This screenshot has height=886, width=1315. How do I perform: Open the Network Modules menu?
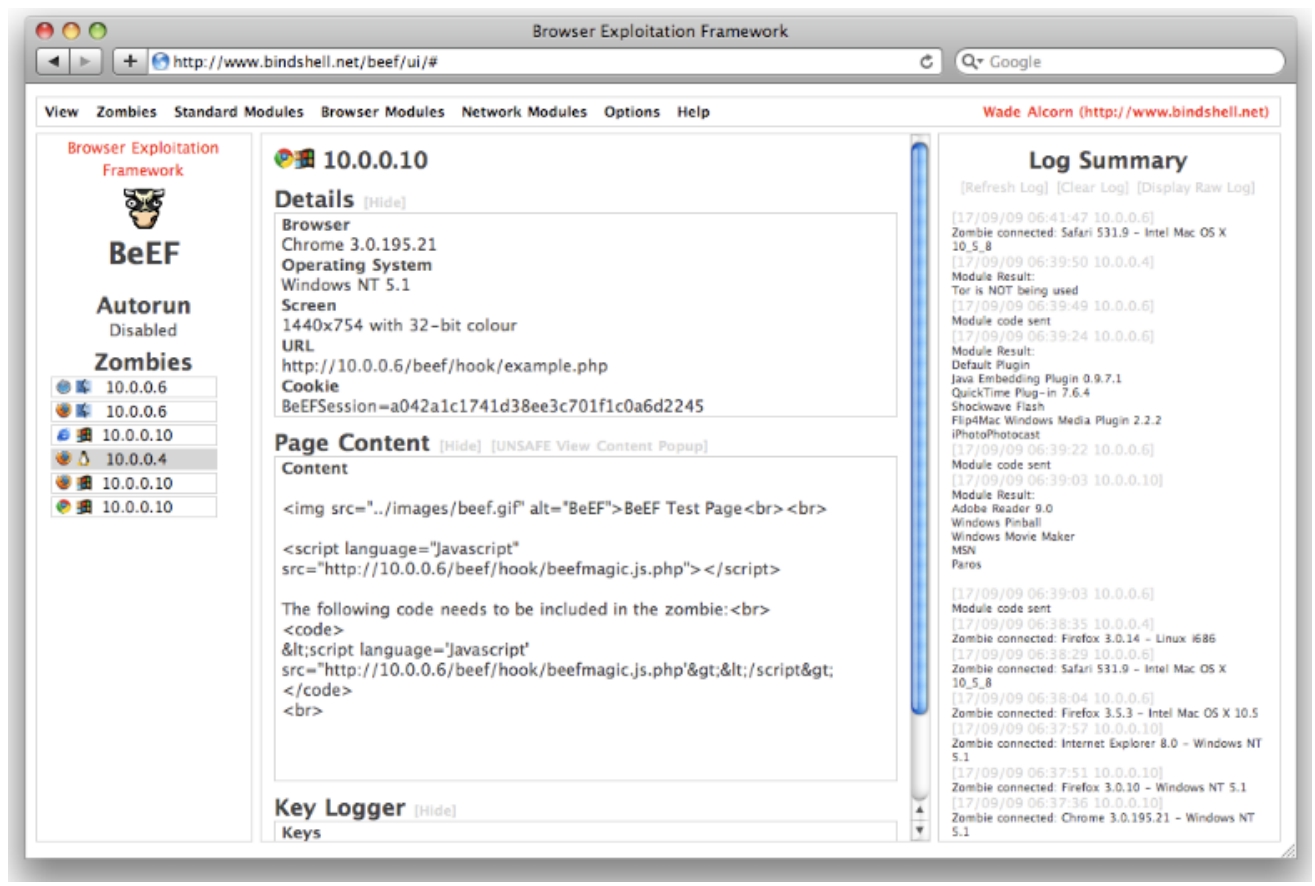[524, 112]
